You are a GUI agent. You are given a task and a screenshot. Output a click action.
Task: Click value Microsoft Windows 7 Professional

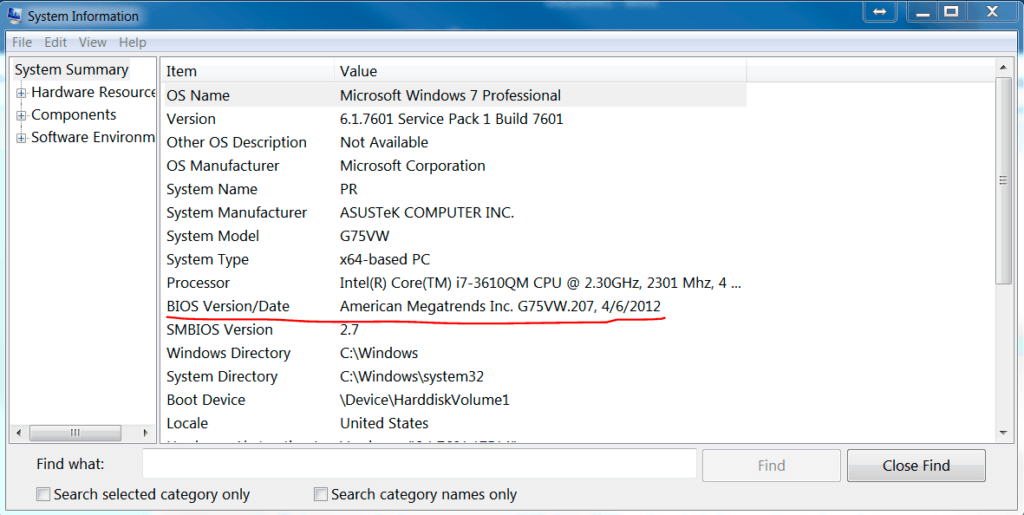click(x=450, y=95)
